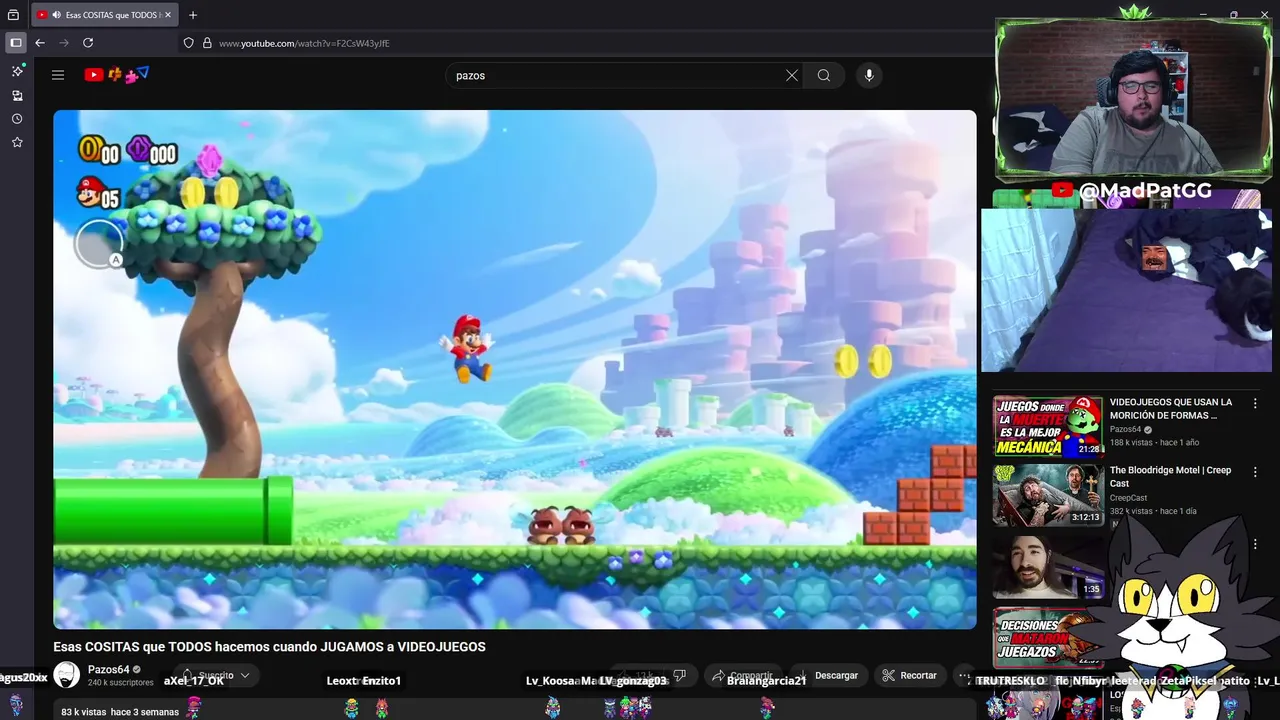
Task: Open options menu for the 1:35 video
Action: pos(1255,544)
